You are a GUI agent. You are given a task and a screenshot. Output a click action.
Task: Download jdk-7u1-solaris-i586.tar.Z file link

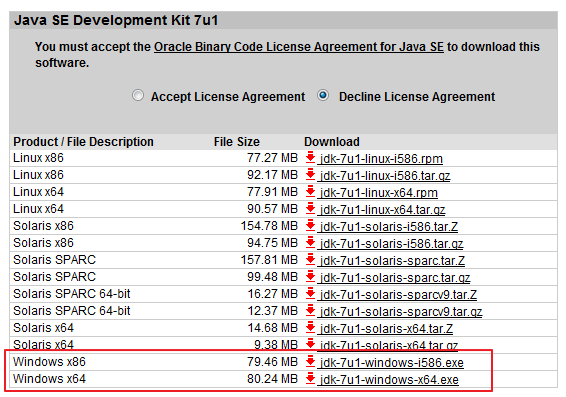coord(389,227)
